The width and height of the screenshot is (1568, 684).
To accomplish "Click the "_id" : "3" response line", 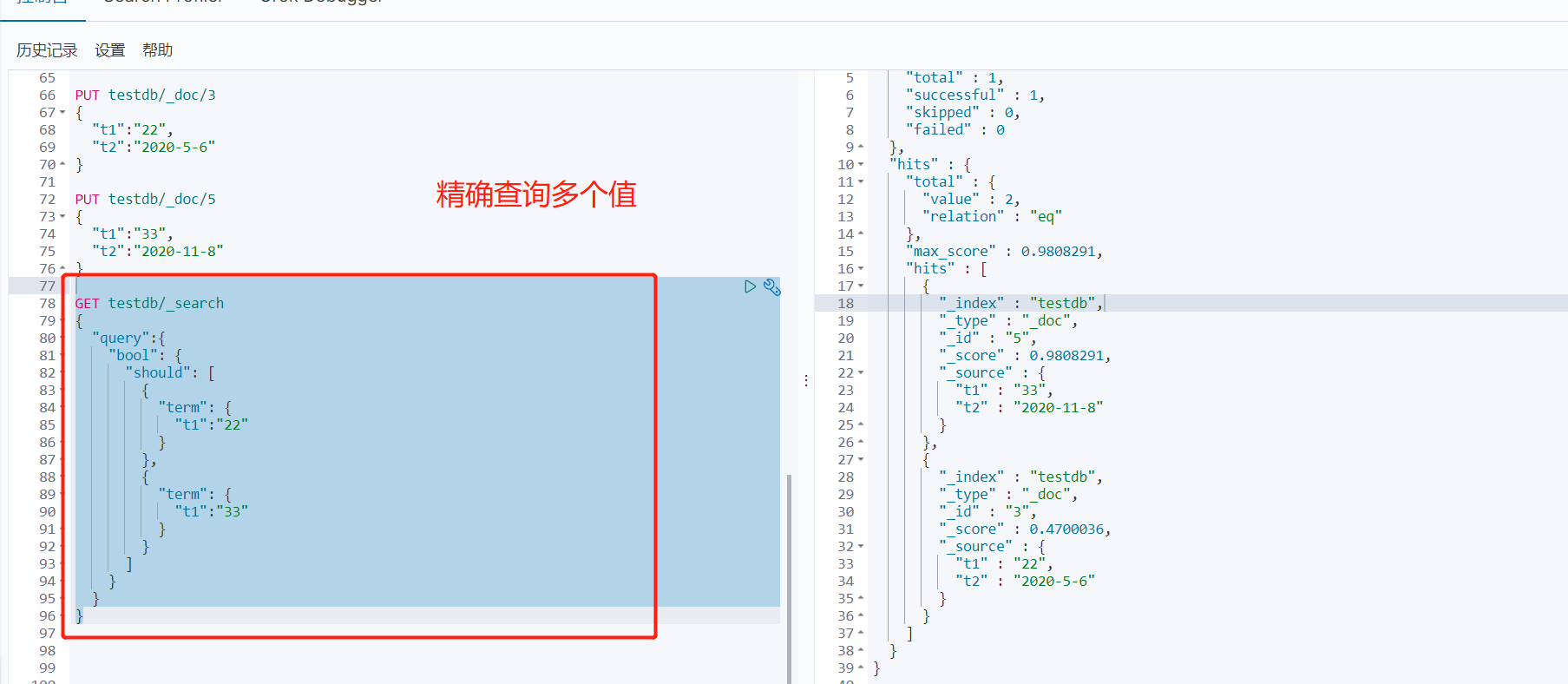I will [x=988, y=512].
